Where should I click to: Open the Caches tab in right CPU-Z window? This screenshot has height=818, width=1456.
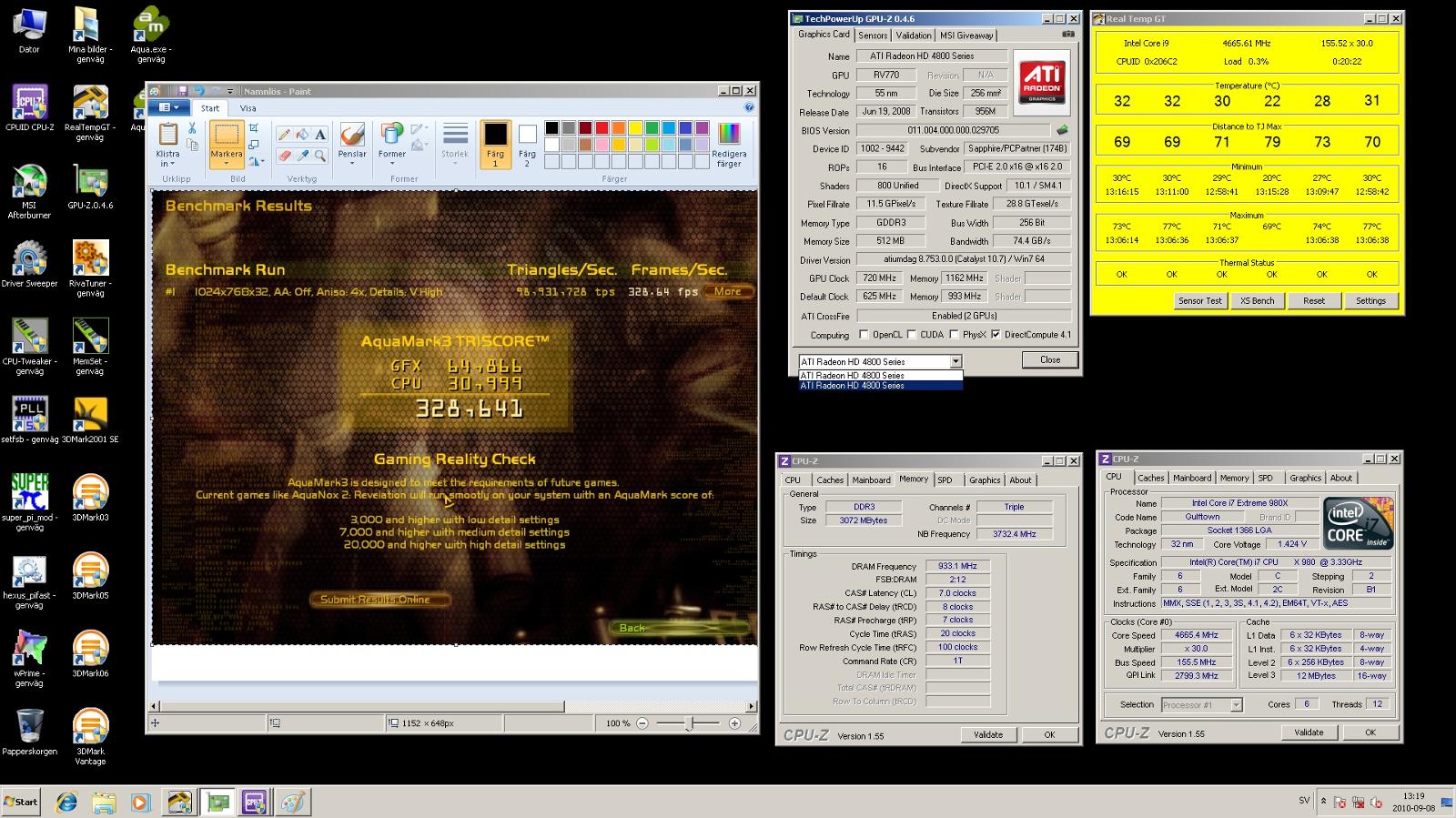pos(1150,478)
